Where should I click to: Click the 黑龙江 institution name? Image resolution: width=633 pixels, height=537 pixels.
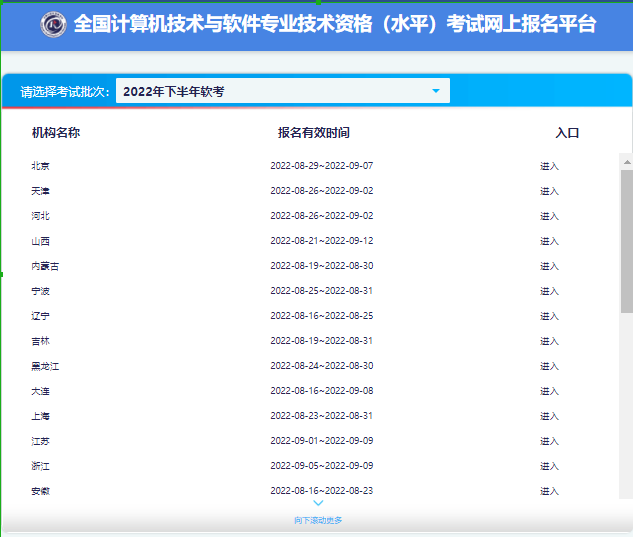click(45, 366)
